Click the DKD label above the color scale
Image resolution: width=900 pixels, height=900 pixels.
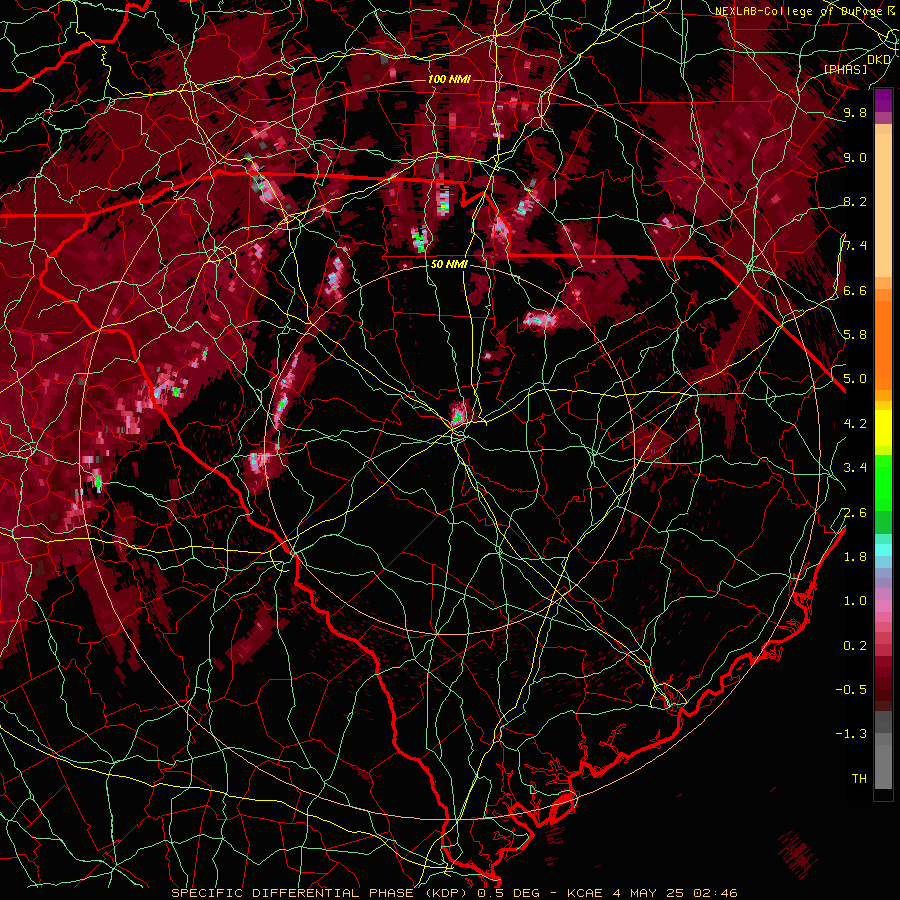click(x=879, y=60)
